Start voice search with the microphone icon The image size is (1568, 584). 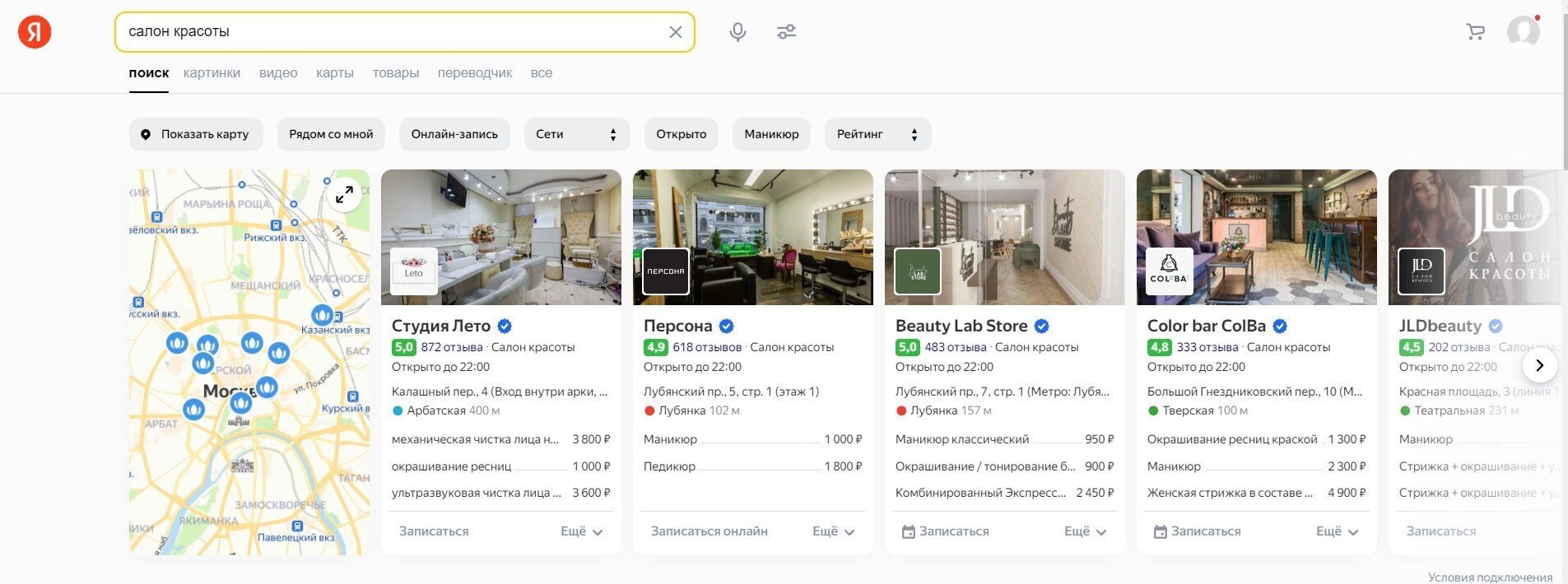[737, 32]
